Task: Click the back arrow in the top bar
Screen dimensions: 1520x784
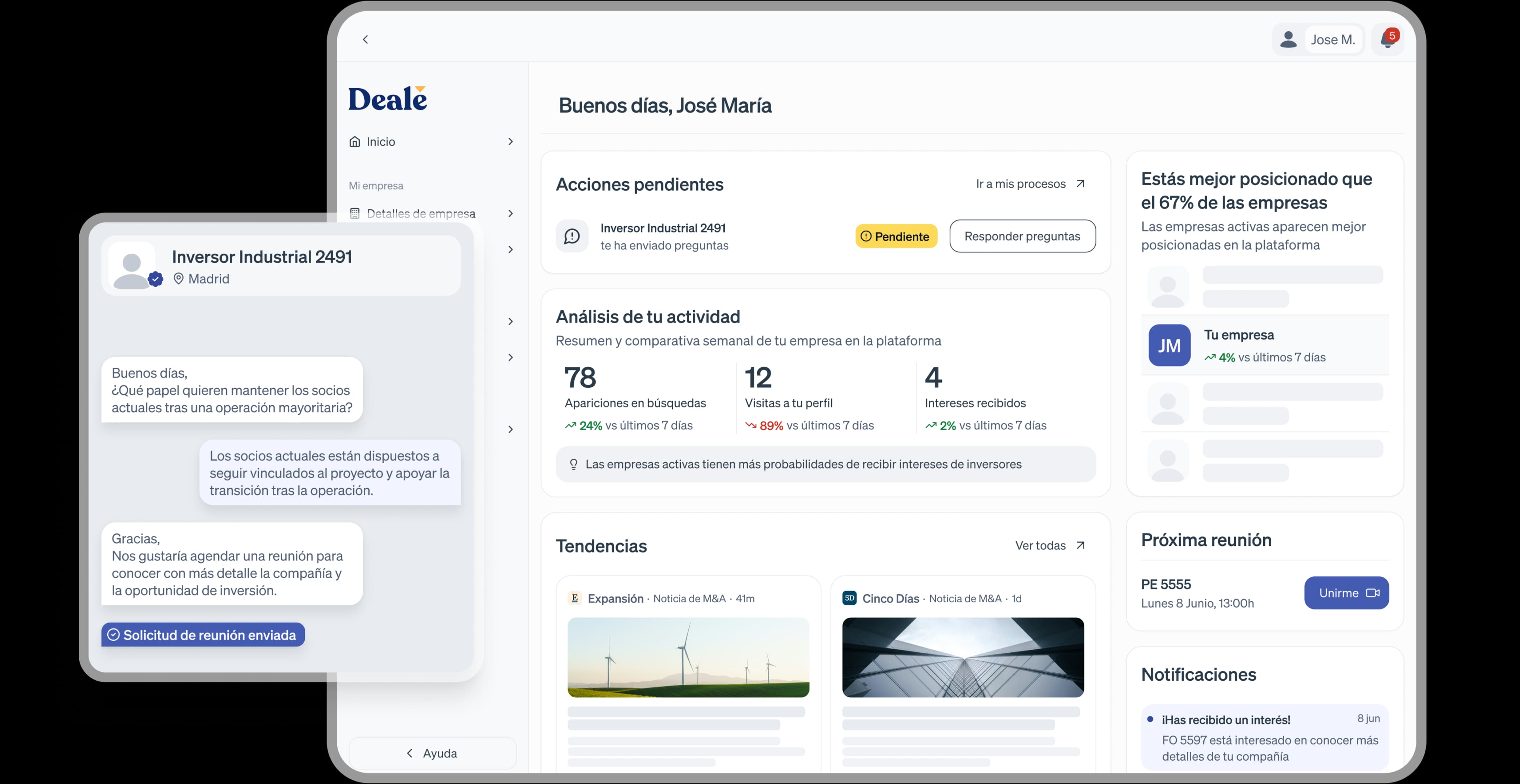Action: click(x=365, y=40)
